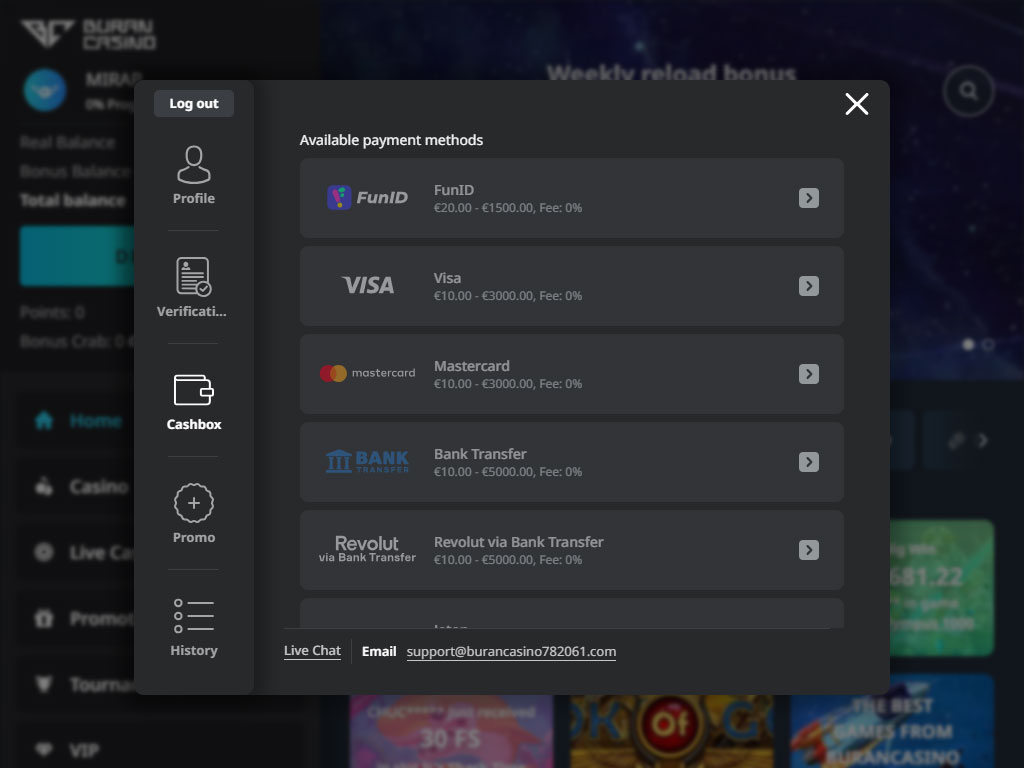Viewport: 1024px width, 768px height.
Task: Click the support@burancasino782061.com email link
Action: [x=511, y=652]
